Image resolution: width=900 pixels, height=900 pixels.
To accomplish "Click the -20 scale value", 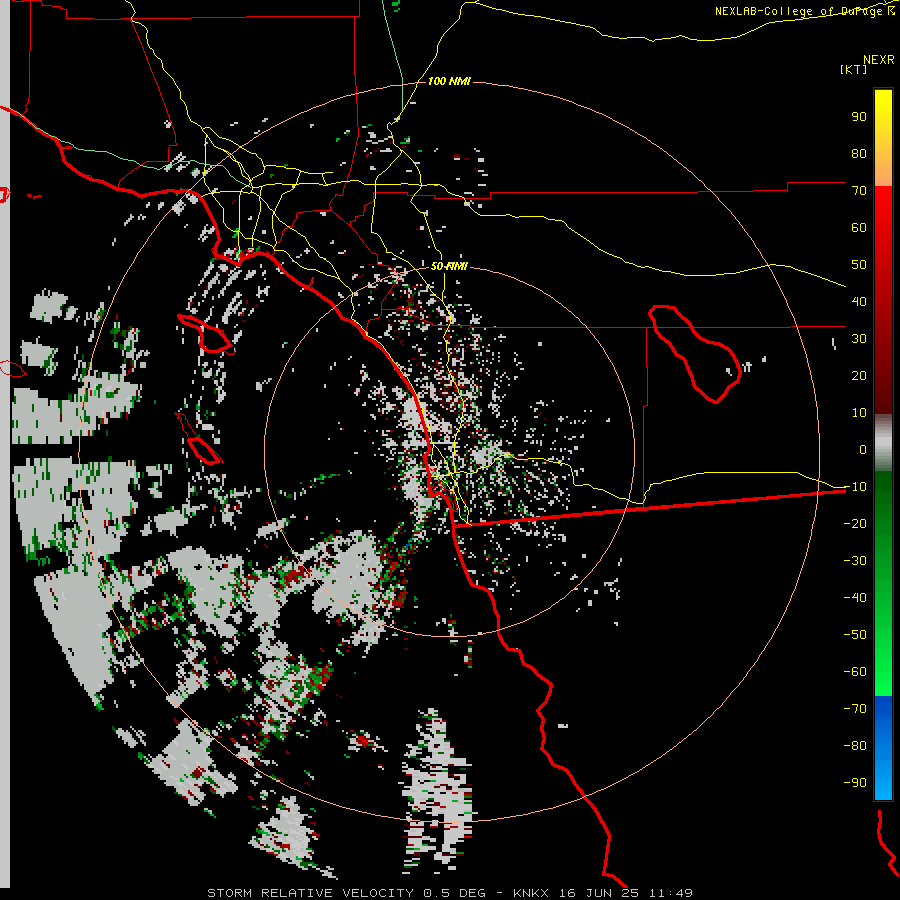I will pyautogui.click(x=855, y=524).
